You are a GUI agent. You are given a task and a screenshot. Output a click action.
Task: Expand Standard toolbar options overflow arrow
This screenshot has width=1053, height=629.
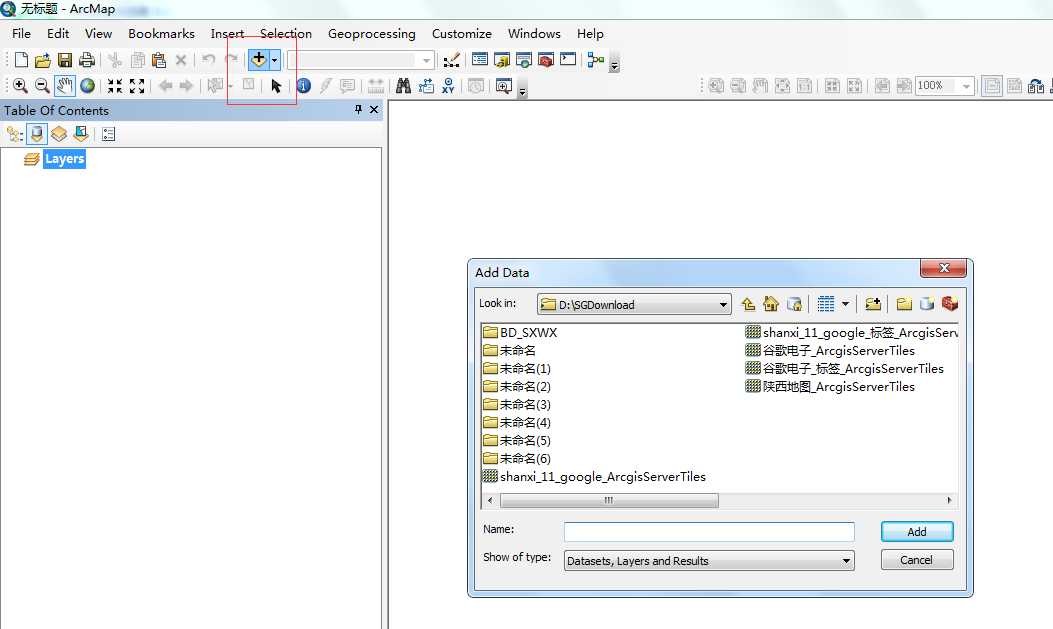point(614,64)
